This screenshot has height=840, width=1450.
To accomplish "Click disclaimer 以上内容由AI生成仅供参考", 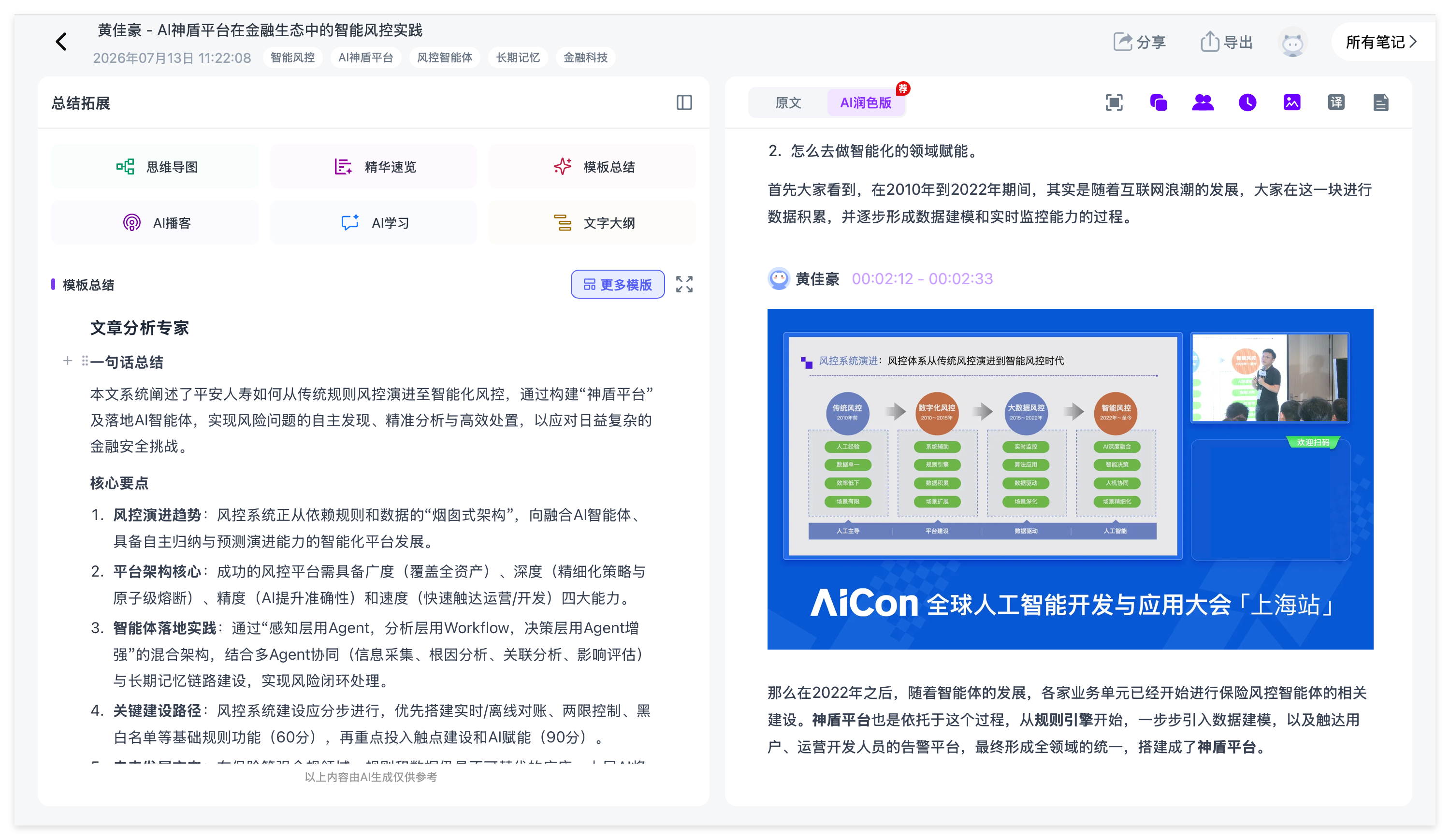I will (371, 777).
